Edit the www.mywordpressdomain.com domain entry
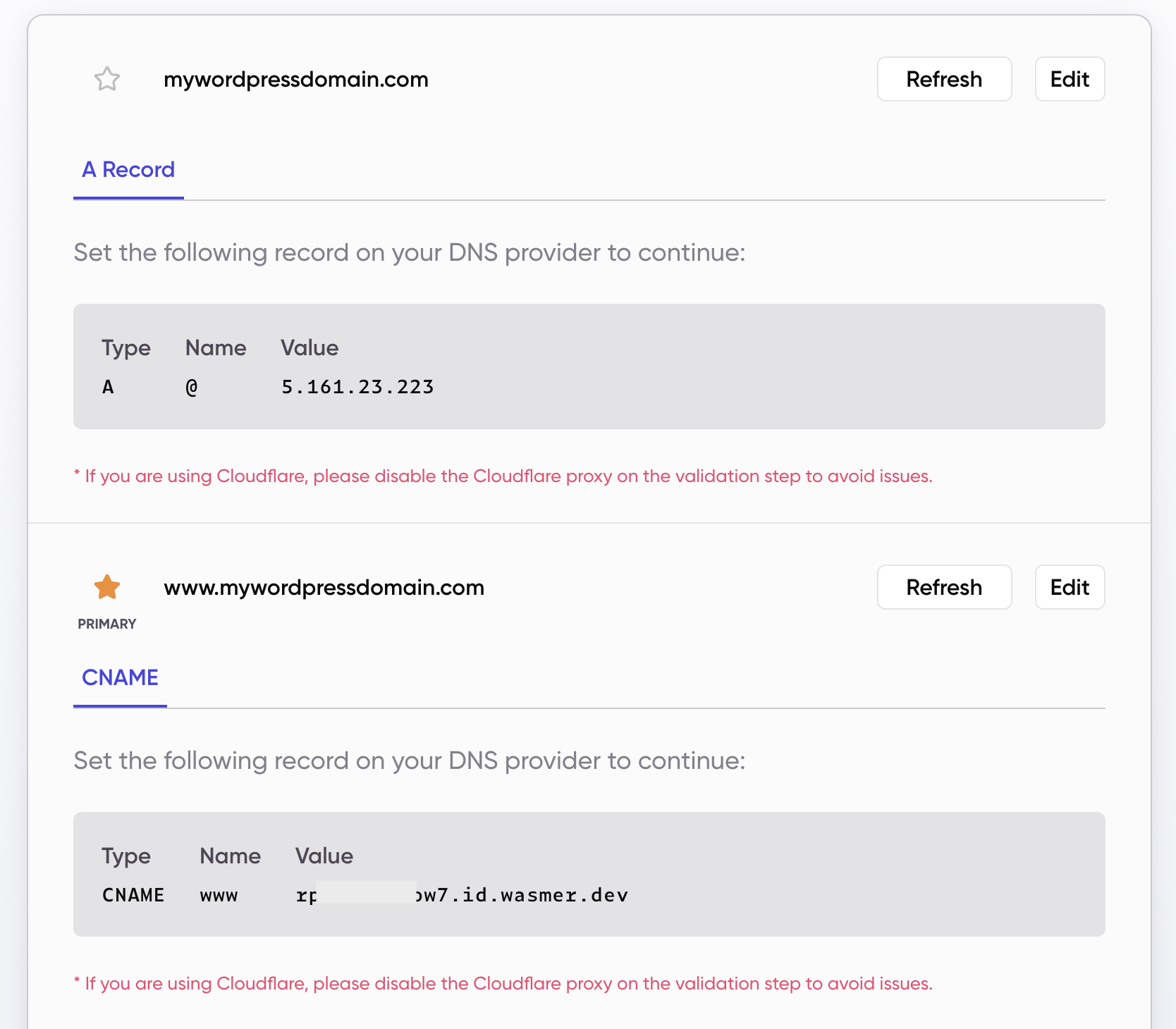Viewport: 1176px width, 1029px height. coord(1070,587)
